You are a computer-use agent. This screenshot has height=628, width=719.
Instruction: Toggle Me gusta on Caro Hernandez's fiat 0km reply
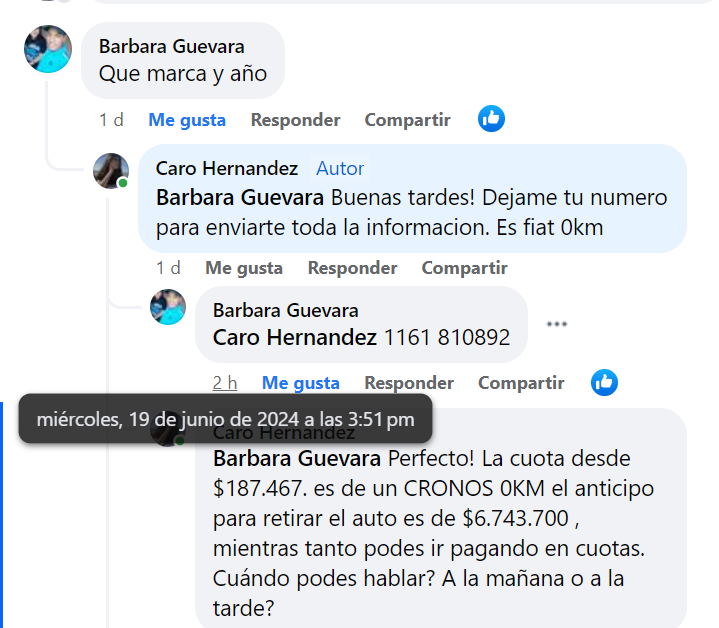[x=244, y=268]
